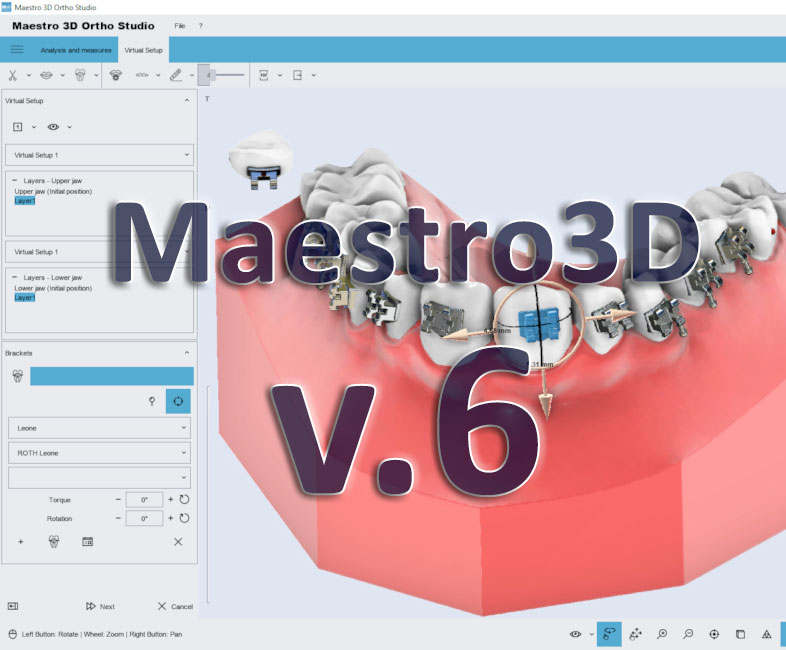Image resolution: width=786 pixels, height=650 pixels.
Task: Activate the lasso selection tool in bottom bar
Action: 608,634
